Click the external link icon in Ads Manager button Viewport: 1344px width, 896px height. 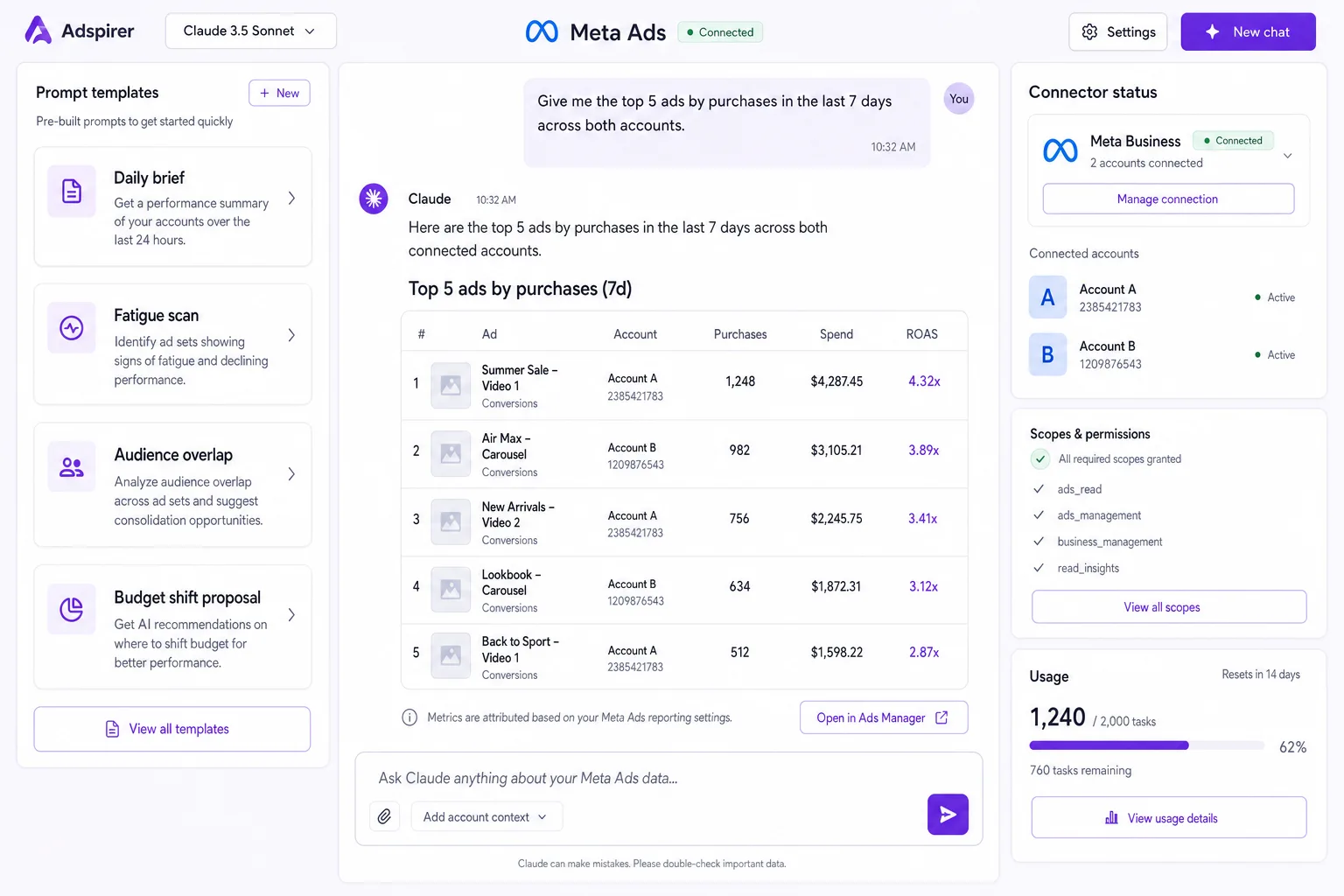point(941,717)
